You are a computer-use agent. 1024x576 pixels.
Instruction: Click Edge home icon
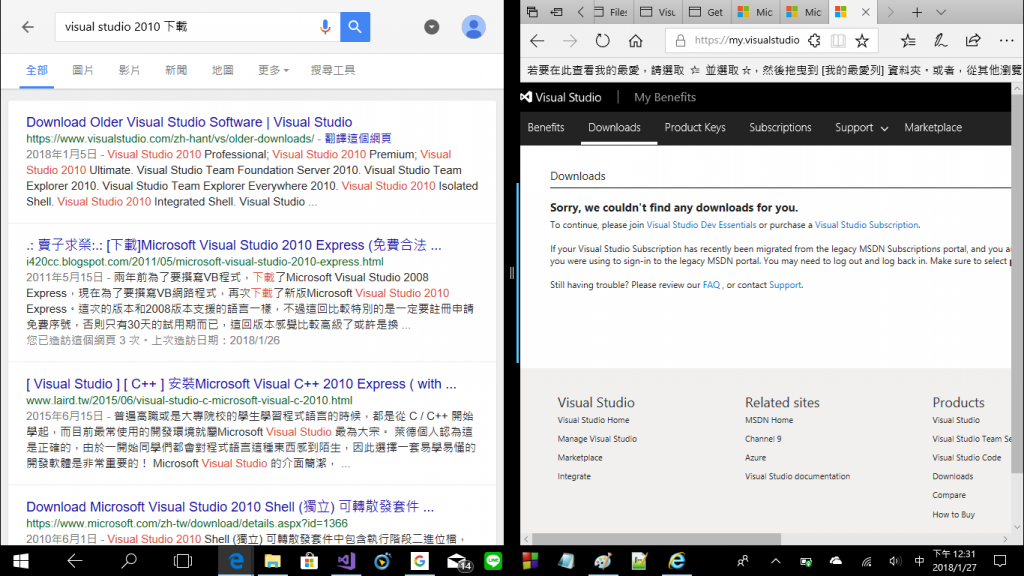pos(635,40)
